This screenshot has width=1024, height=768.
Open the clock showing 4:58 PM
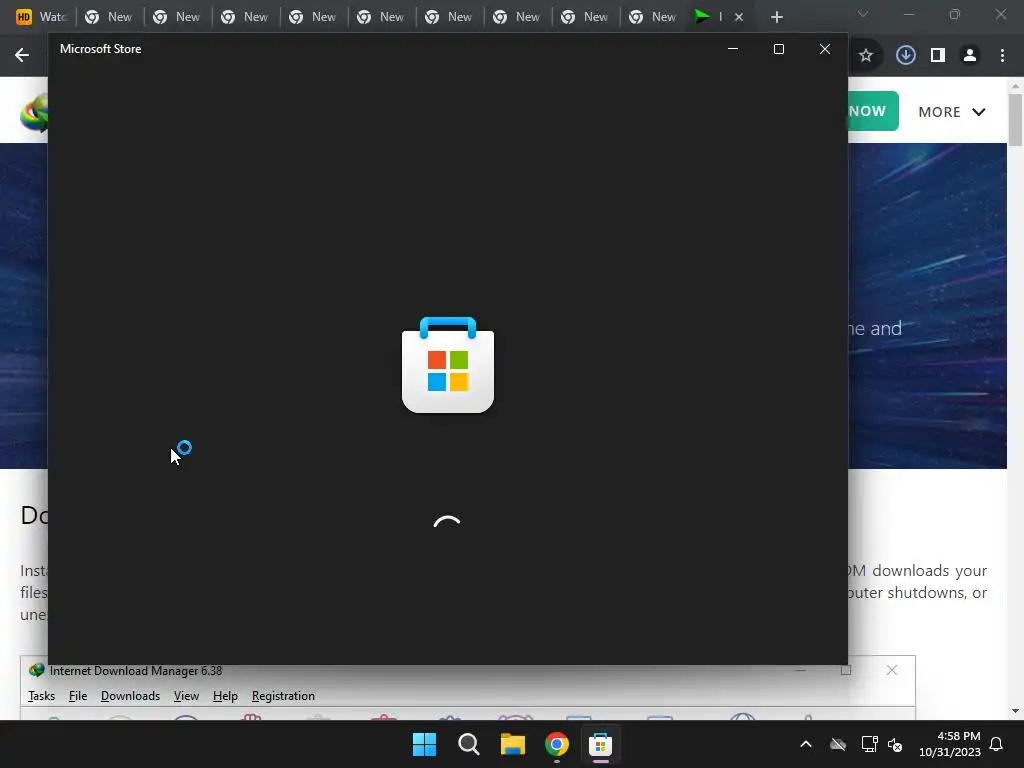pos(950,744)
